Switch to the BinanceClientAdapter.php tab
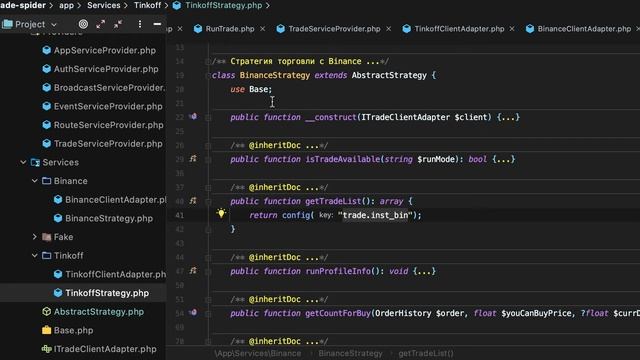This screenshot has width=640, height=360. (x=584, y=29)
